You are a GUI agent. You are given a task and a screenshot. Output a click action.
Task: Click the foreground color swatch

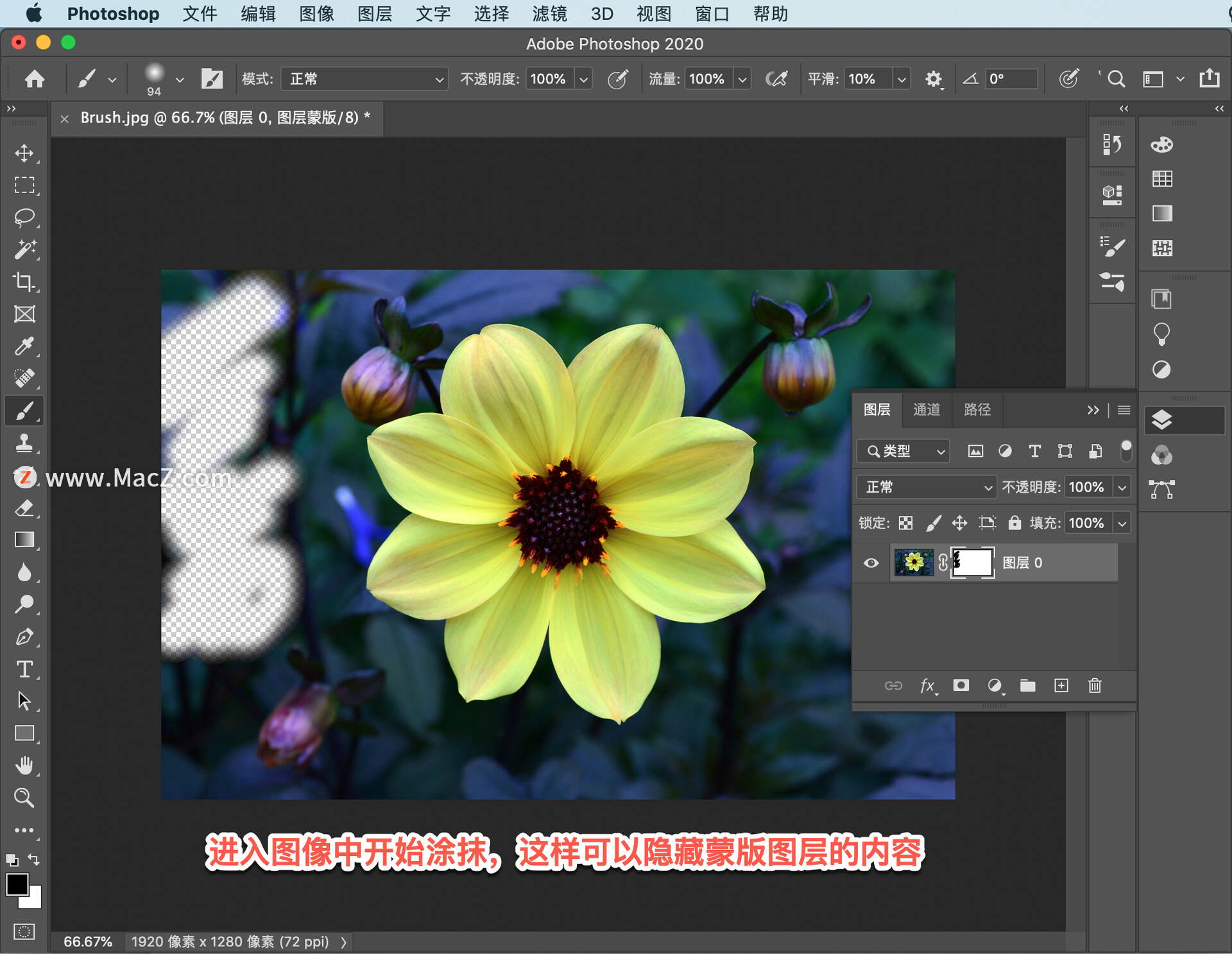[x=17, y=884]
